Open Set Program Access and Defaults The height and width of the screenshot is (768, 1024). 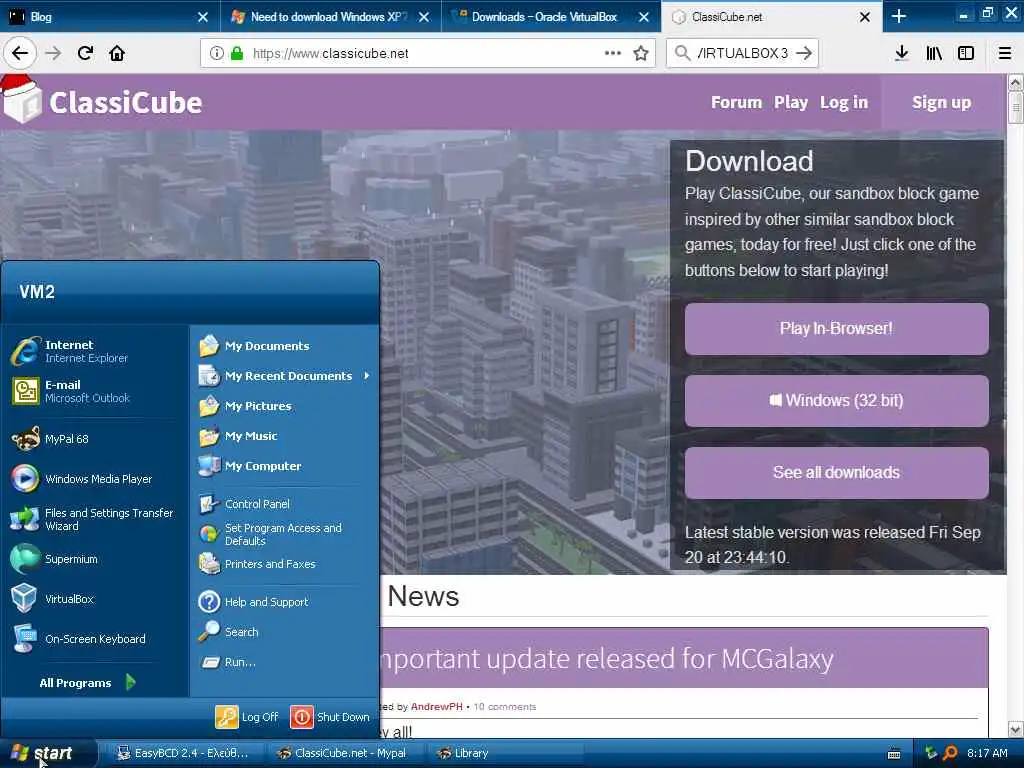click(x=285, y=534)
